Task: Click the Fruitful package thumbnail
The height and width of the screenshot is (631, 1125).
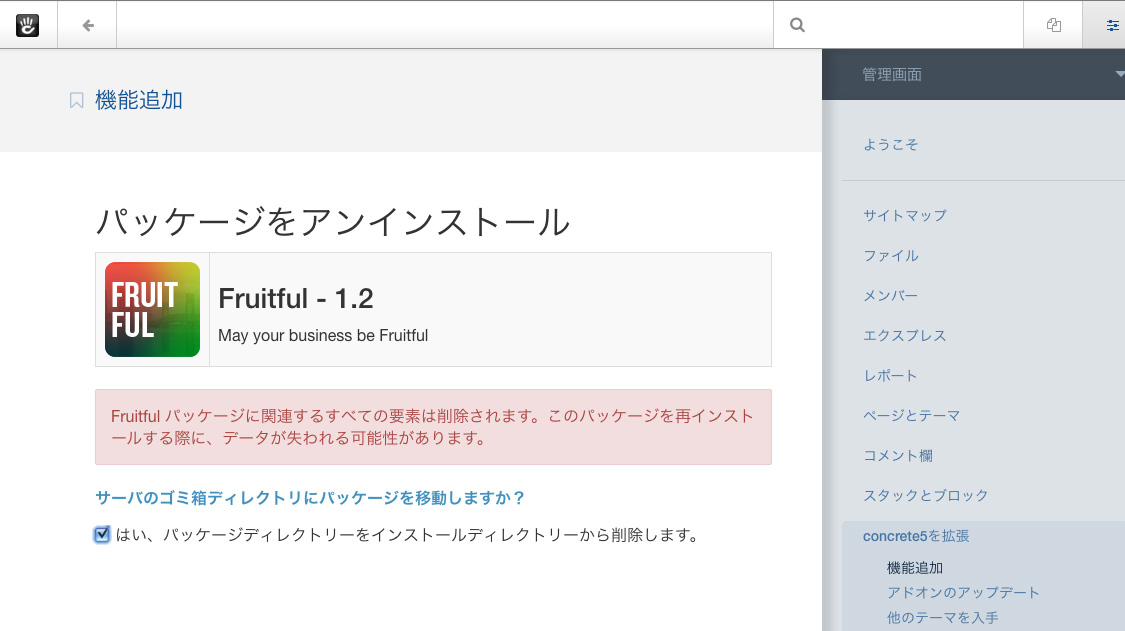Action: (152, 309)
